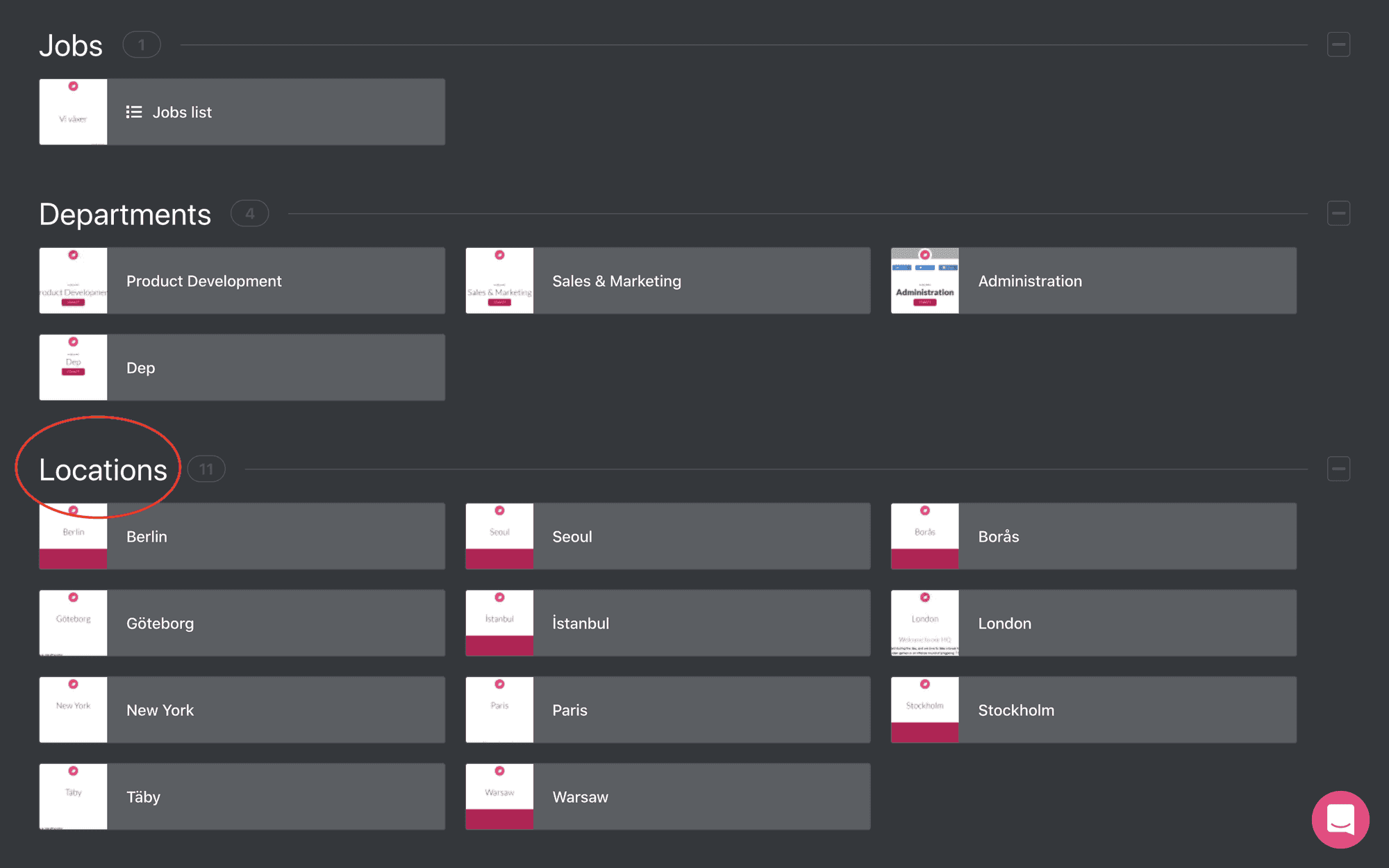Open the Seoul location thumbnail
This screenshot has height=868, width=1389.
point(499,536)
